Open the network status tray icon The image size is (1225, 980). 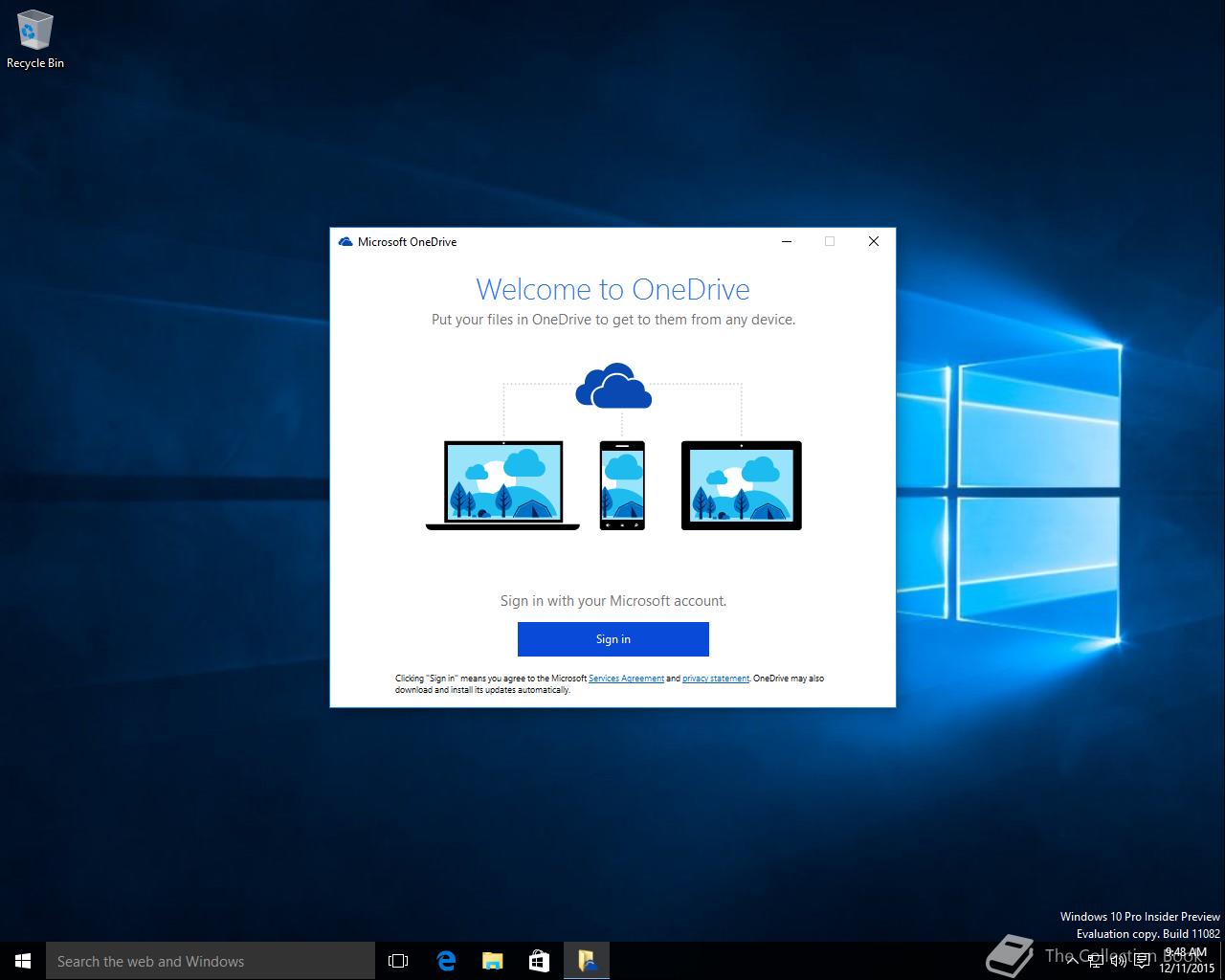pyautogui.click(x=1096, y=961)
